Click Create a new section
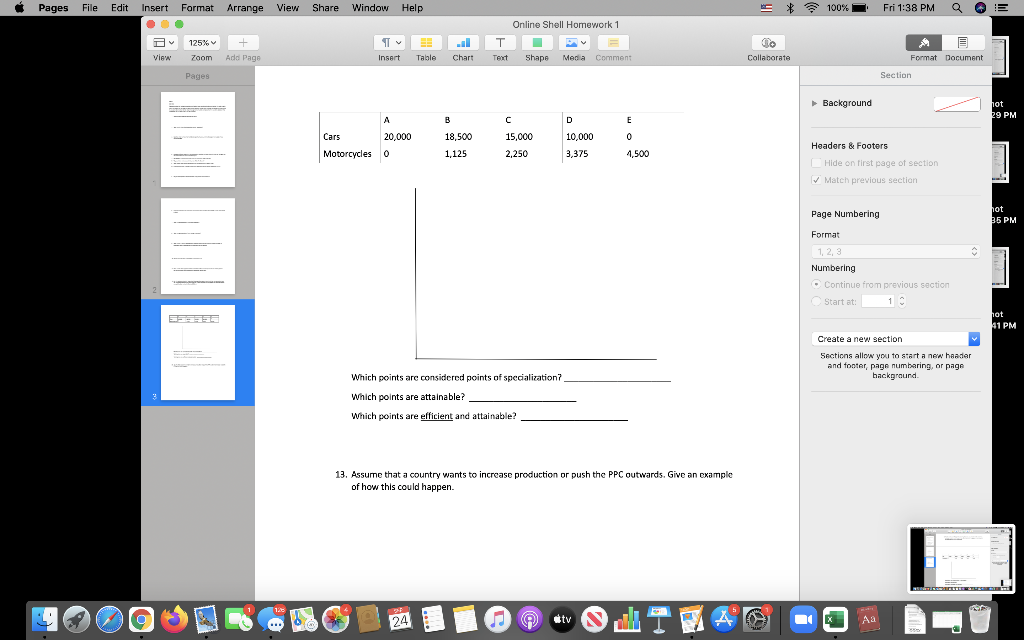This screenshot has height=640, width=1024. click(x=893, y=338)
